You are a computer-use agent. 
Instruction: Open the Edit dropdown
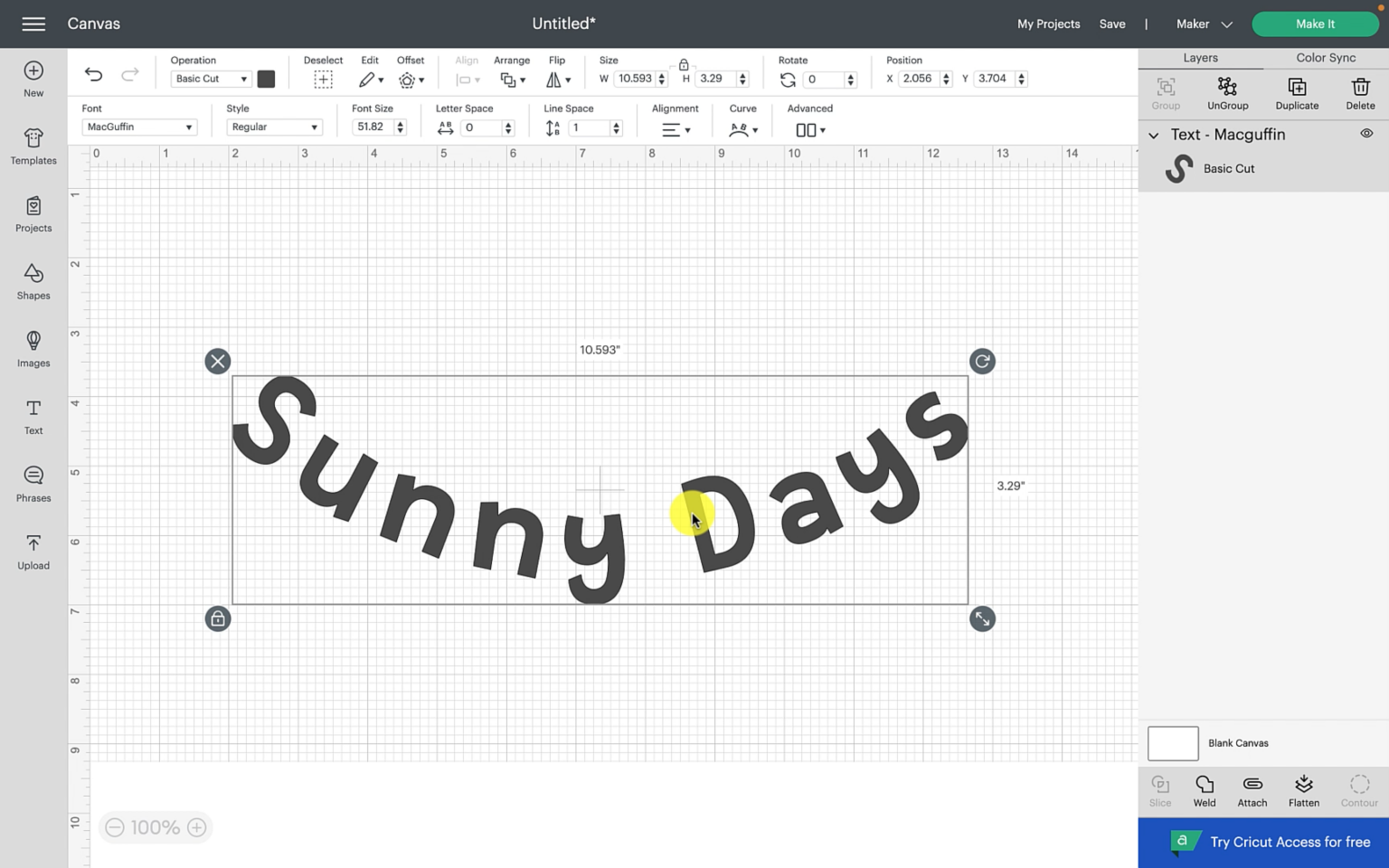[371, 80]
